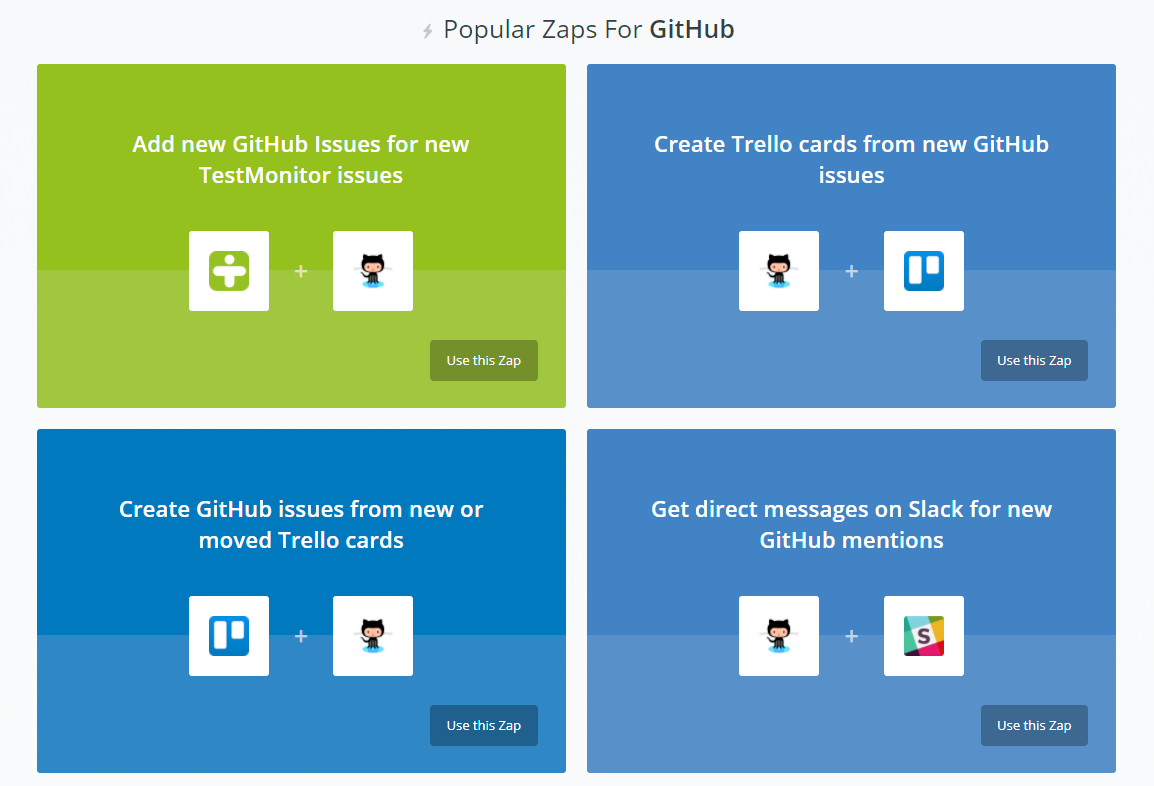The image size is (1154, 786).
Task: Click the Slack app icon
Action: coord(924,636)
